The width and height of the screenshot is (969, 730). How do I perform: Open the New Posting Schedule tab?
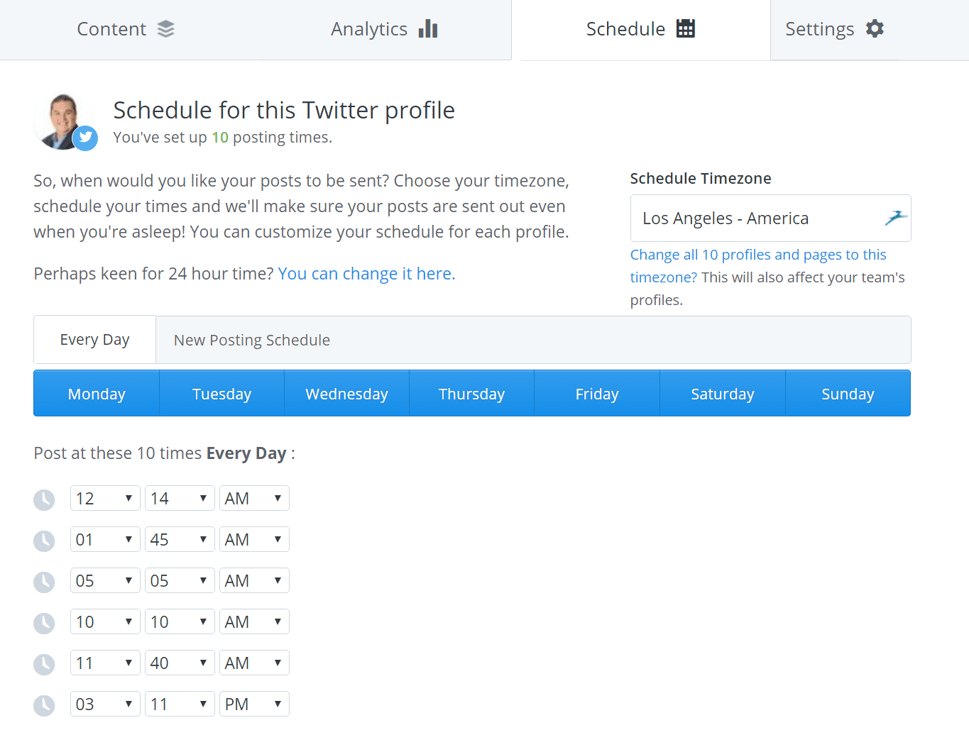pos(252,340)
